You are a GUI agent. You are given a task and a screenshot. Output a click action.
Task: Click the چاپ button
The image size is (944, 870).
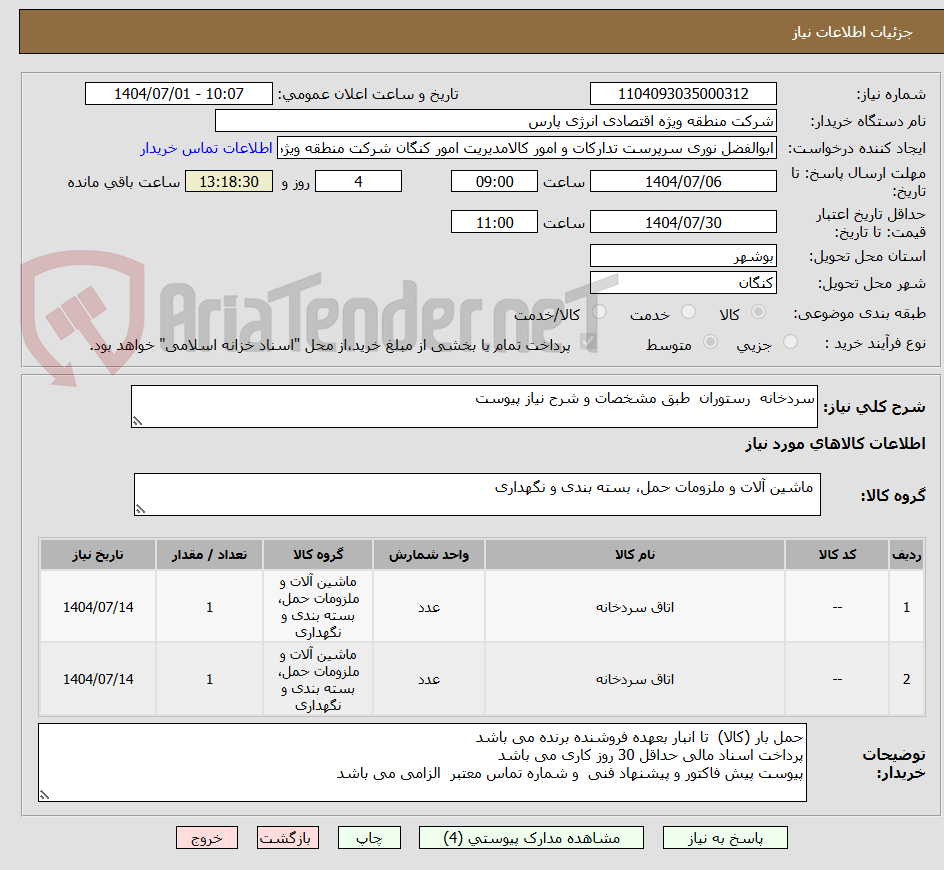pyautogui.click(x=369, y=837)
